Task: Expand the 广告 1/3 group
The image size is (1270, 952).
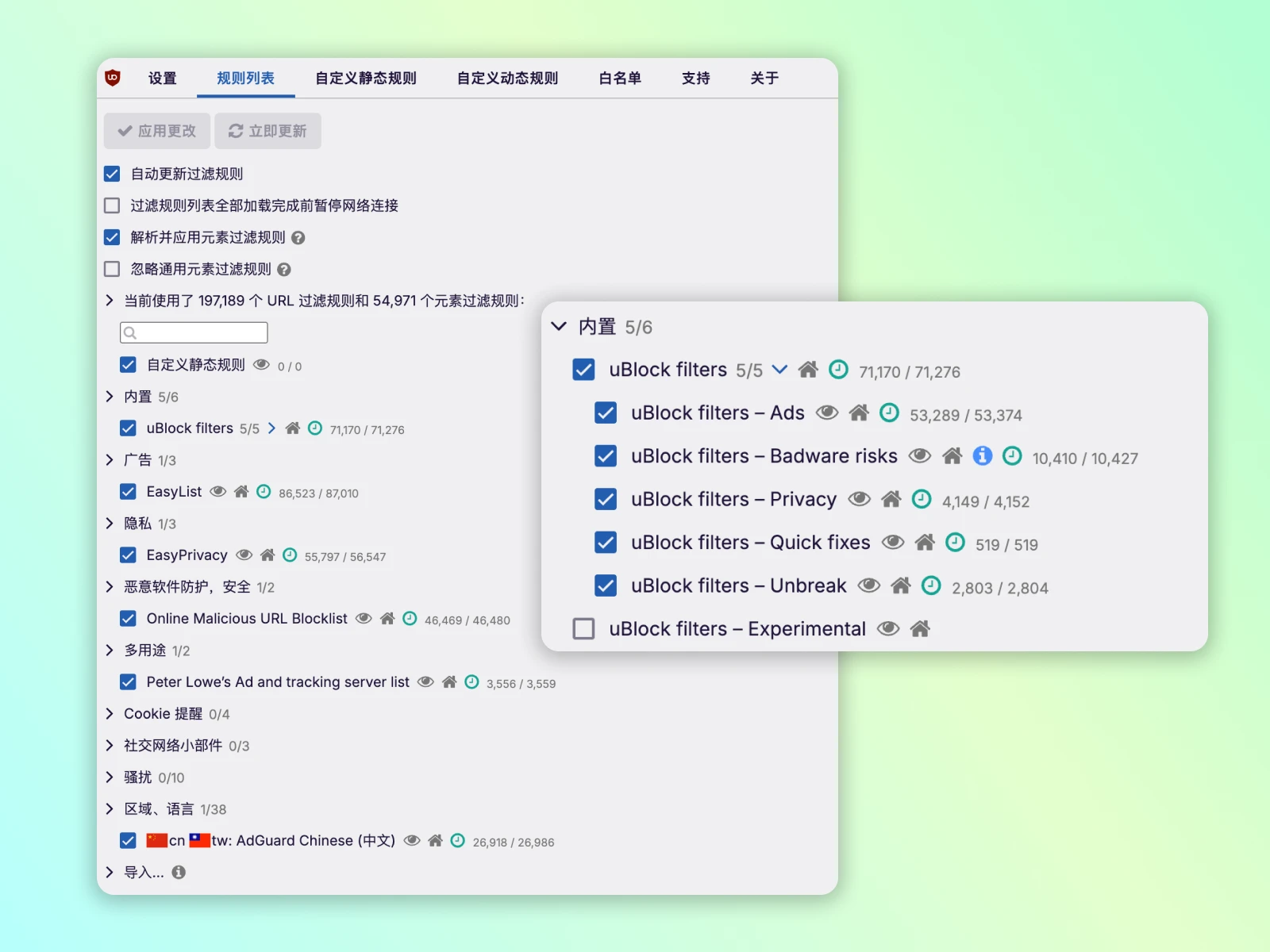Action: tap(110, 459)
